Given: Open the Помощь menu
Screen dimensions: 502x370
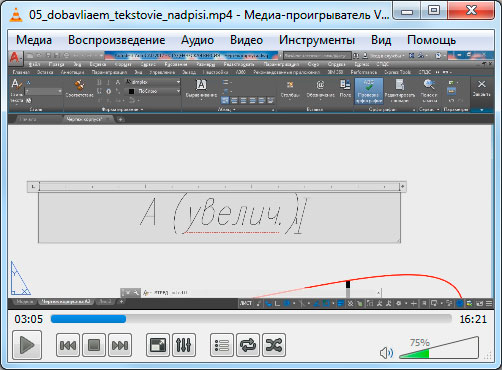Looking at the screenshot, I should pos(431,40).
